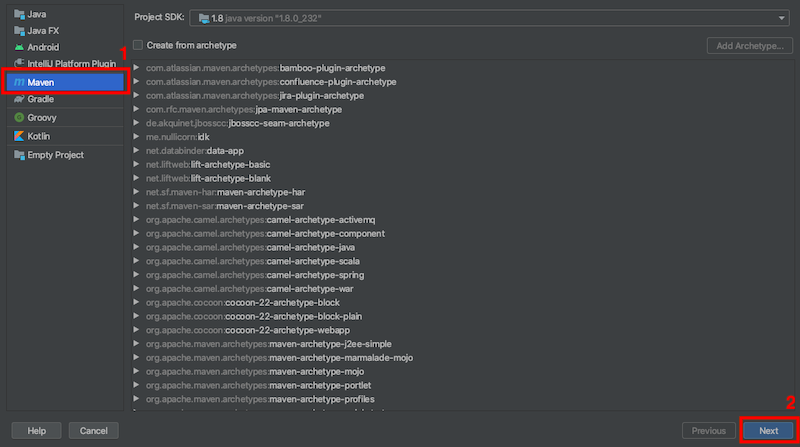Click the Next button
Image resolution: width=800 pixels, height=447 pixels.
[768, 431]
